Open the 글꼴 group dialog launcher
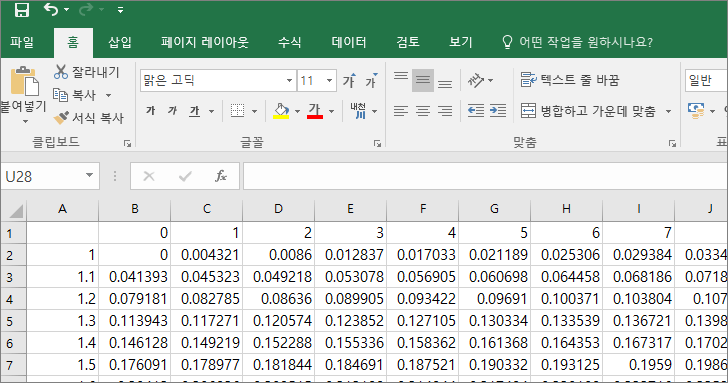Image resolution: width=728 pixels, height=383 pixels. [377, 144]
